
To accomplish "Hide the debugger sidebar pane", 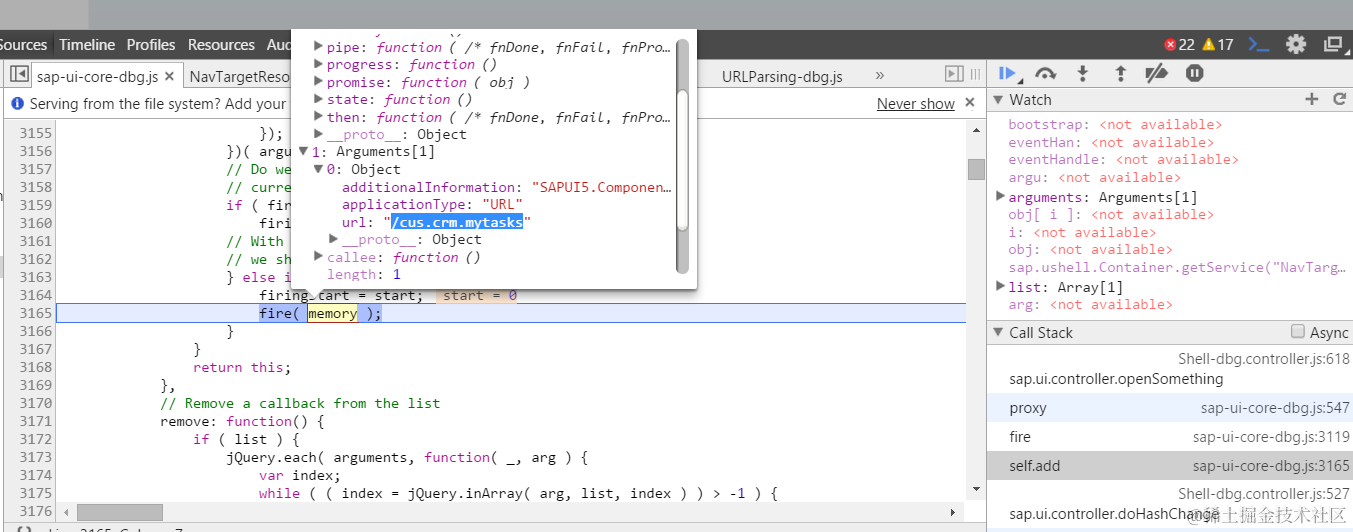I will click(x=954, y=74).
